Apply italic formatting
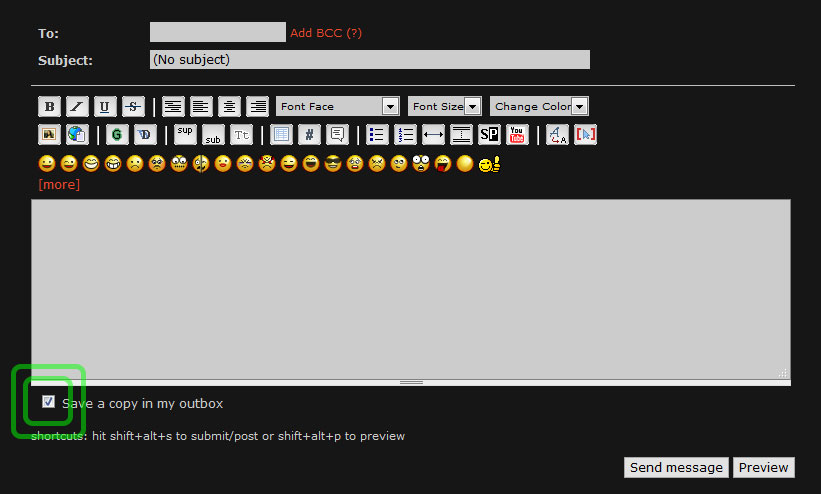 pos(77,107)
